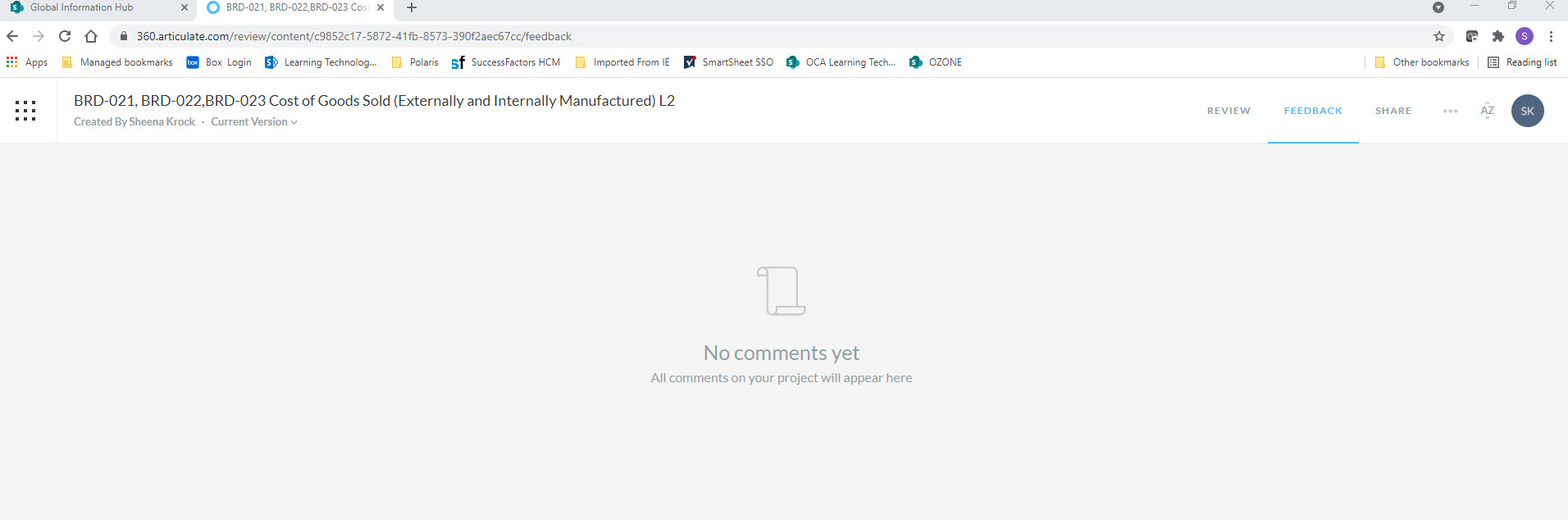Open the Imported From IE folder
Screen dimensions: 1568x520
622,62
